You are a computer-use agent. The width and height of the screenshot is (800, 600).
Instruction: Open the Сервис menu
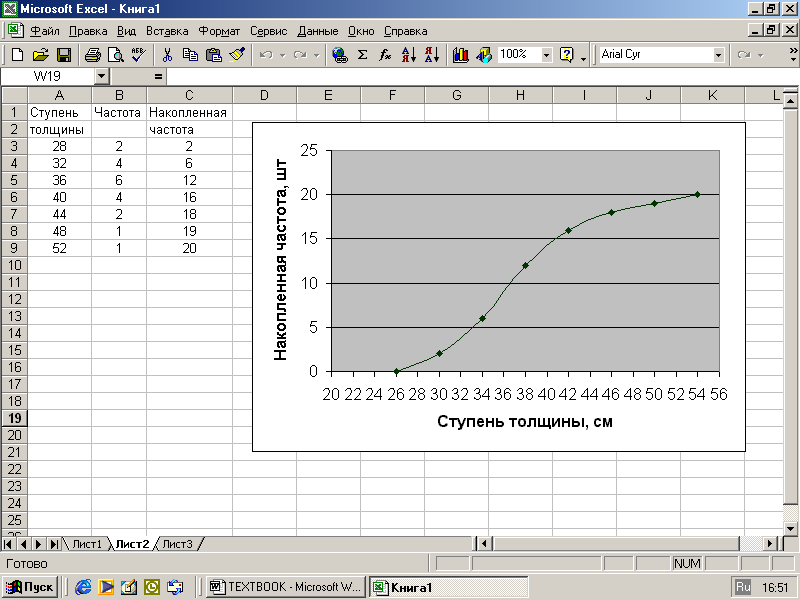point(268,31)
